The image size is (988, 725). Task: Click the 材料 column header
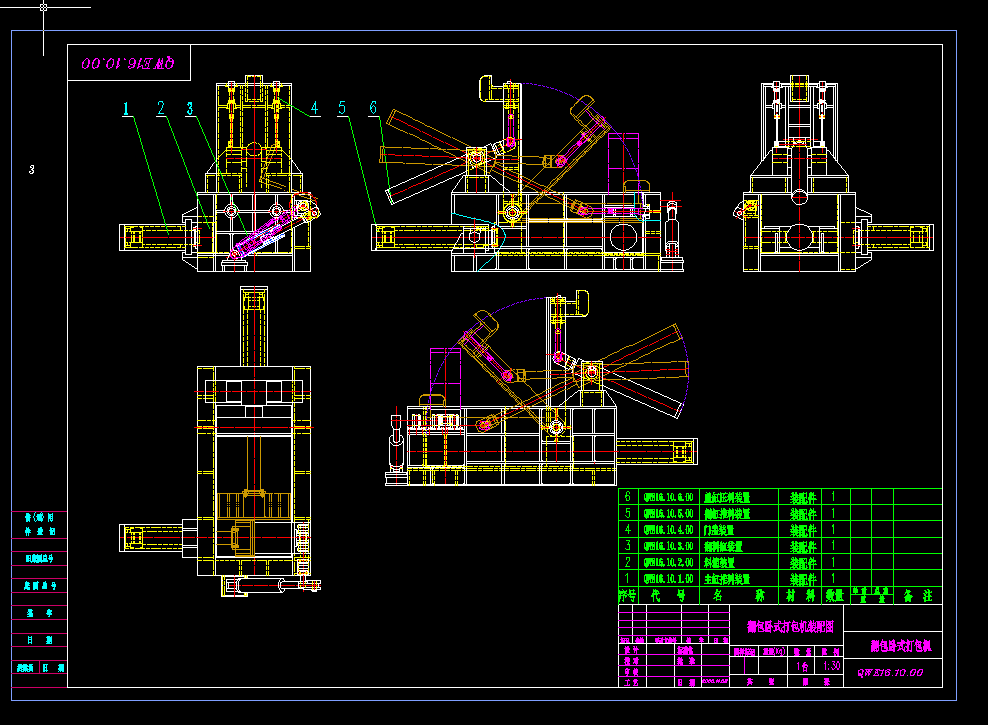click(800, 595)
